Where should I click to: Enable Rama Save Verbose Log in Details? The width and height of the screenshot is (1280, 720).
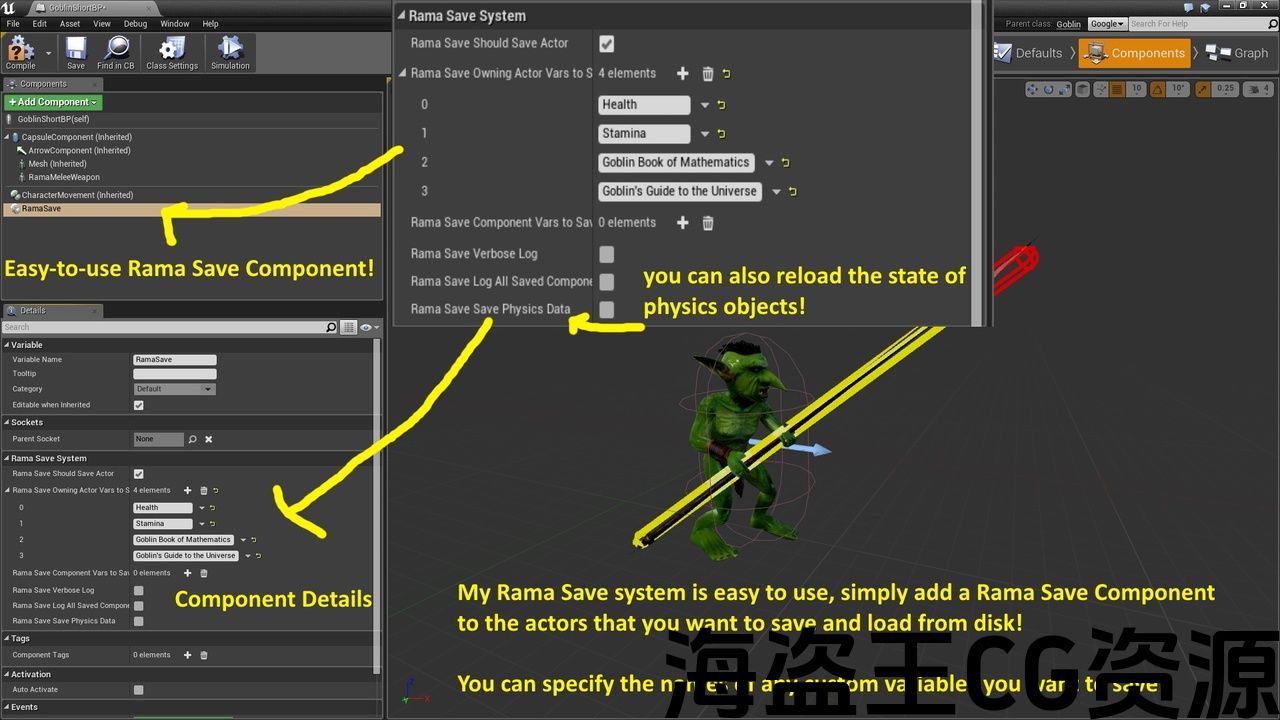[x=138, y=590]
